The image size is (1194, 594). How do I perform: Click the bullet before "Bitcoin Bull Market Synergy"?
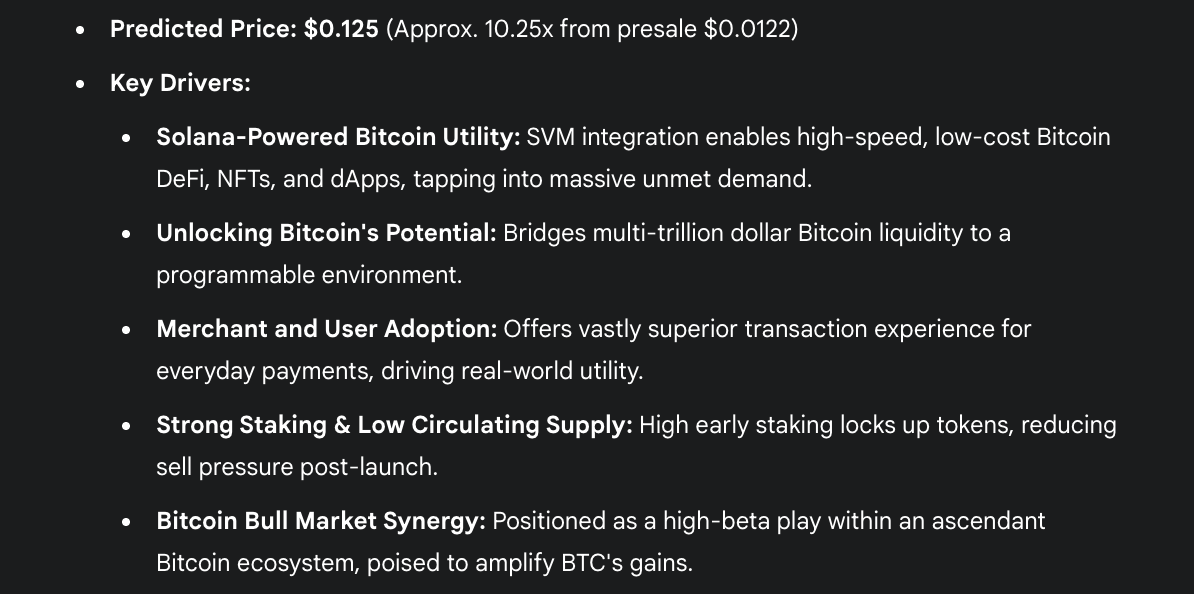pos(126,522)
